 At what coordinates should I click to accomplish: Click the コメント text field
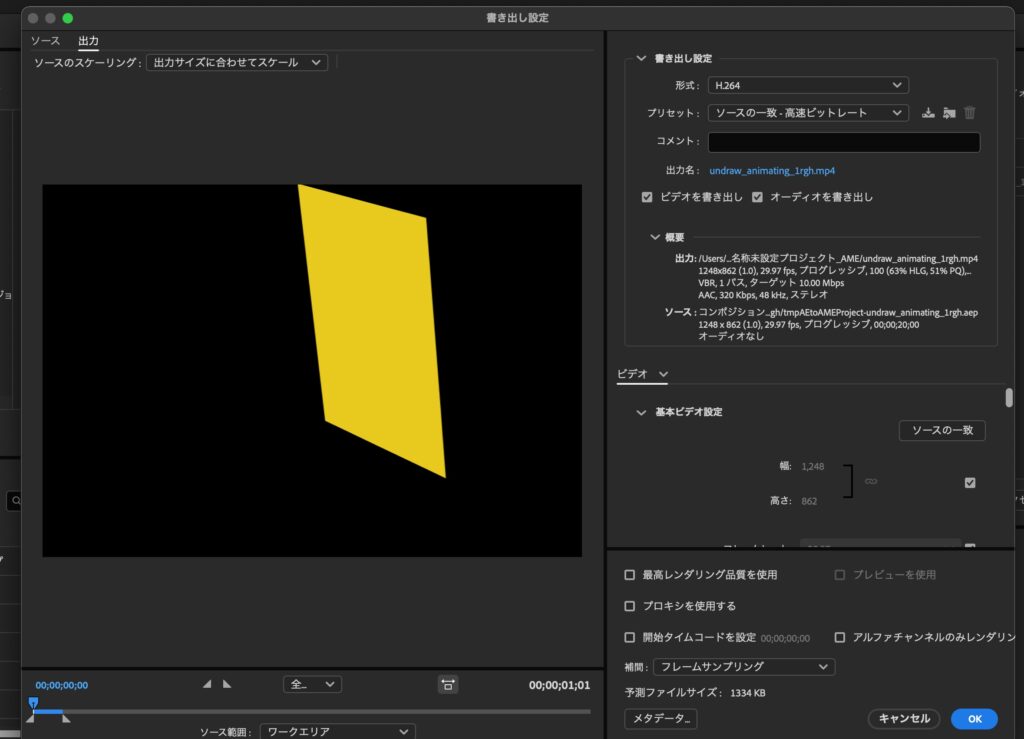tap(843, 142)
